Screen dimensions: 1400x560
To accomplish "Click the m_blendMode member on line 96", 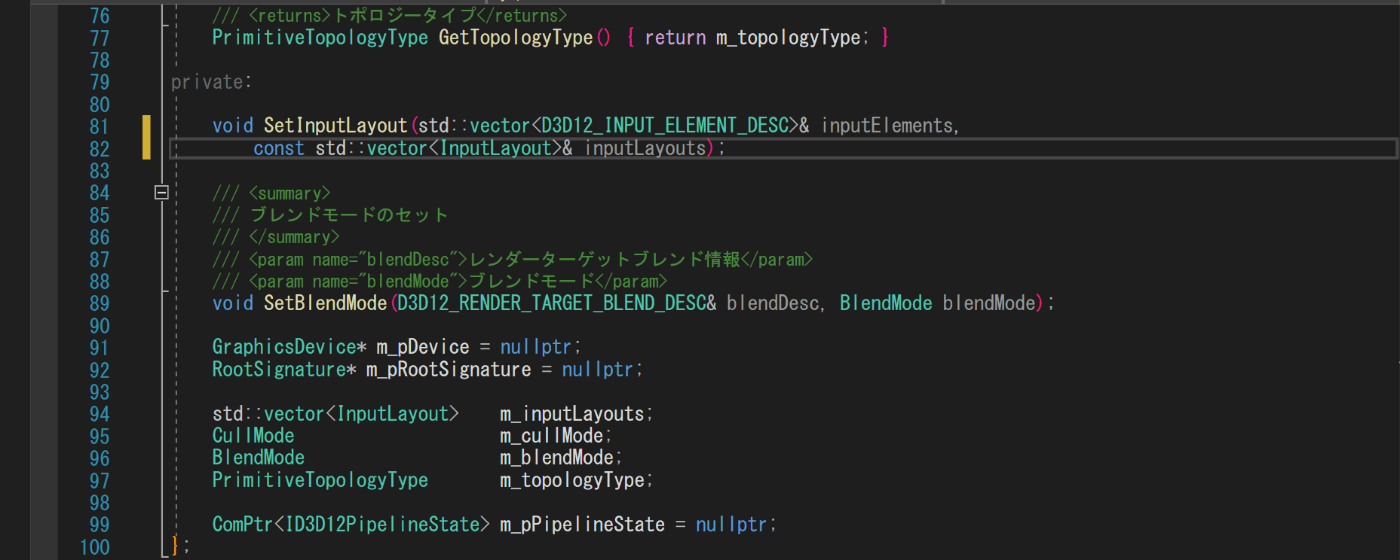I will 556,458.
